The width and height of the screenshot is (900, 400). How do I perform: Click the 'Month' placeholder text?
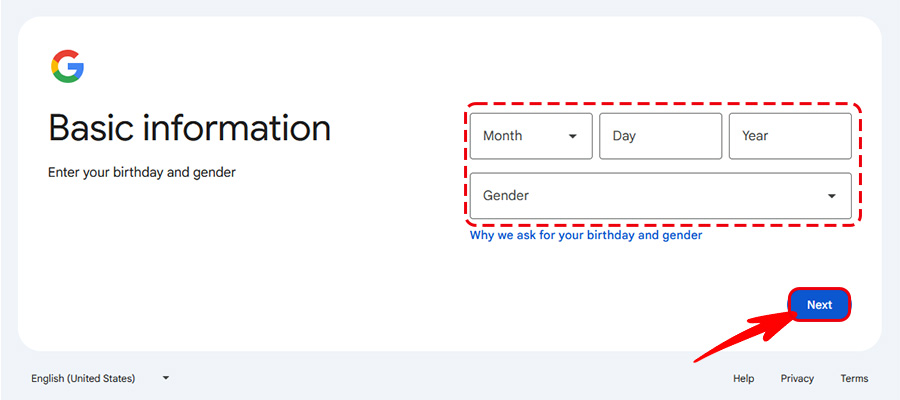pyautogui.click(x=502, y=136)
